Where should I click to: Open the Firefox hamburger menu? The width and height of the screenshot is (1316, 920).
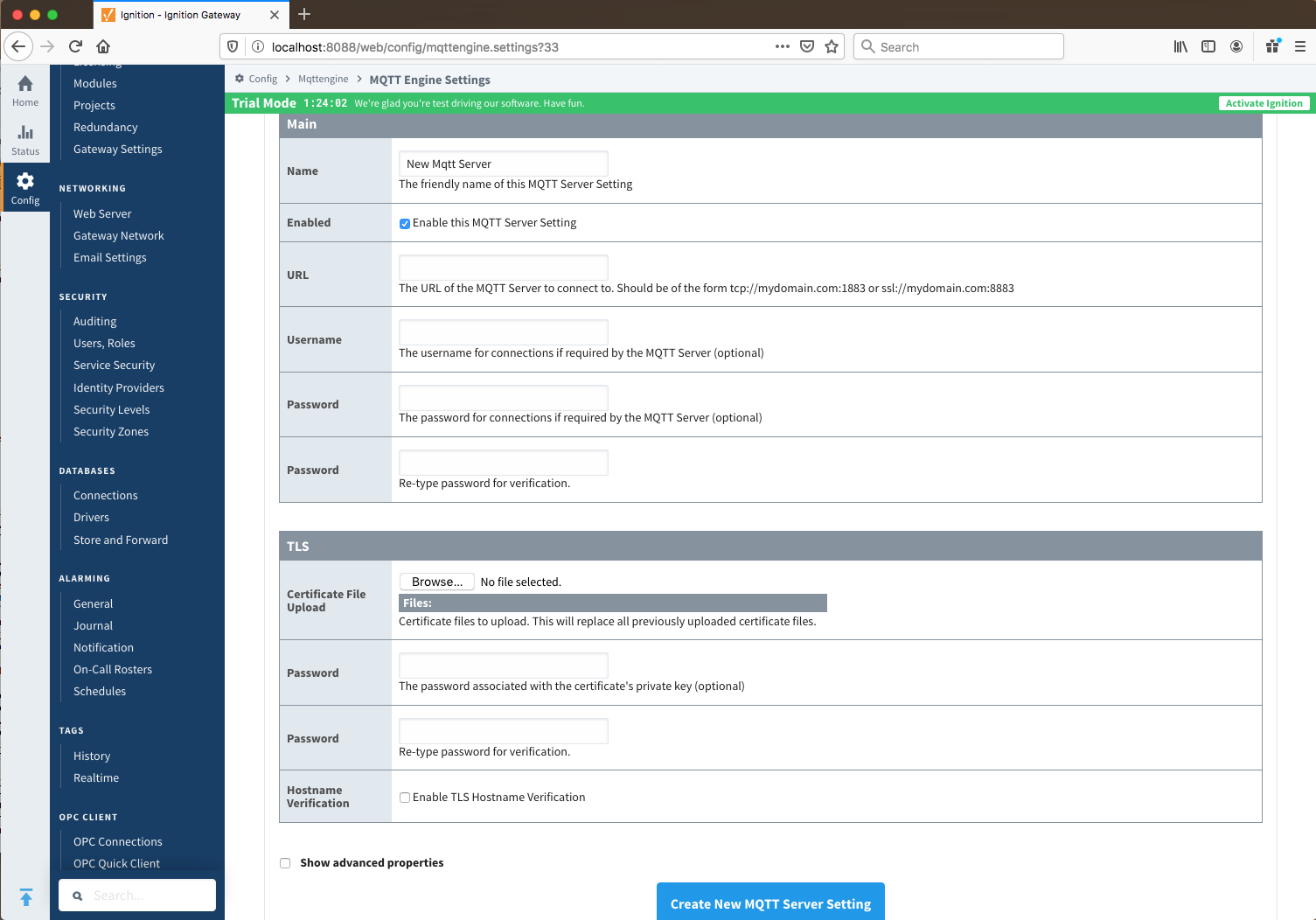tap(1300, 46)
